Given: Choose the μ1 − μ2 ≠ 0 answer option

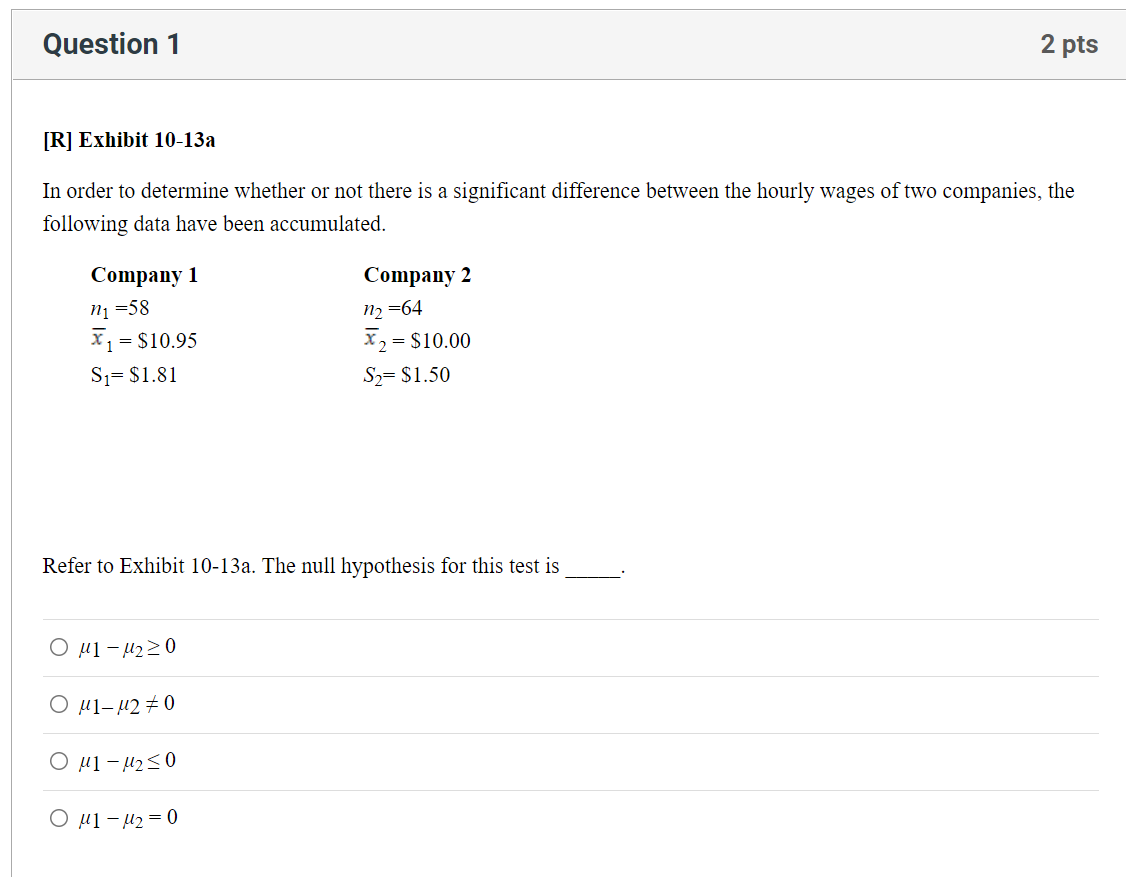Looking at the screenshot, I should [59, 704].
